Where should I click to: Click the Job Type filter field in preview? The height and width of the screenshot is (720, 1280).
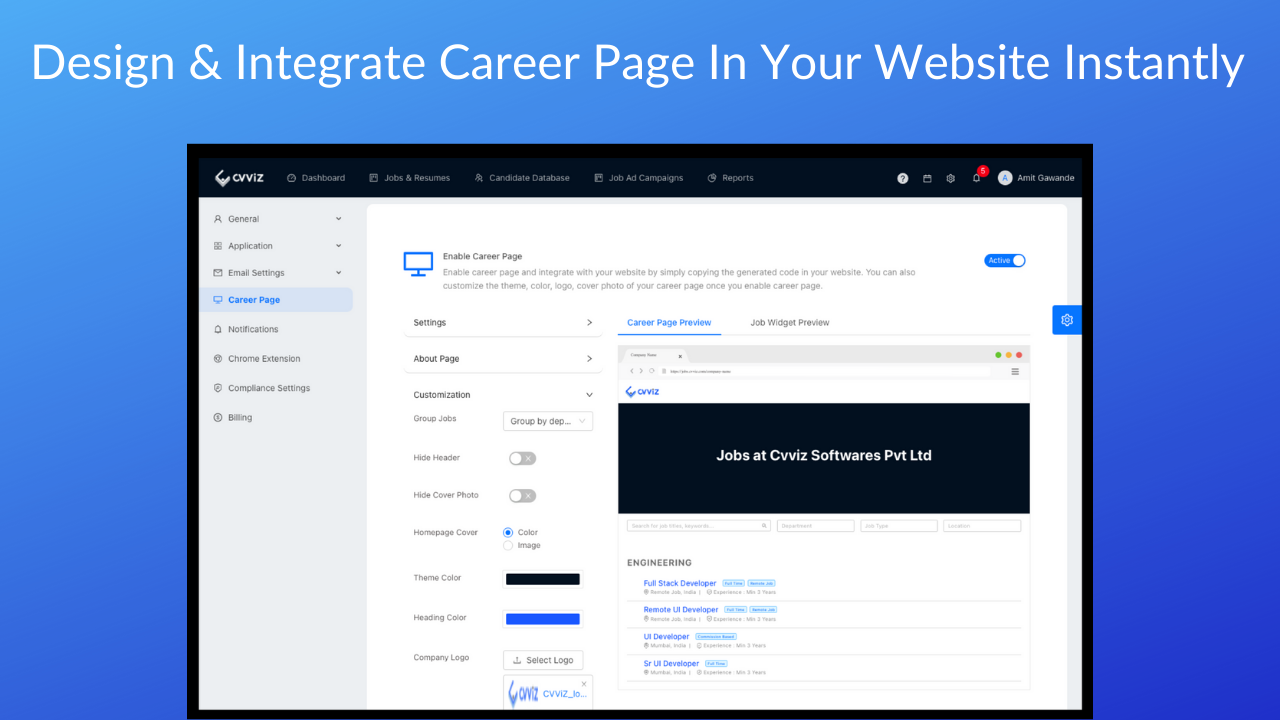[899, 526]
